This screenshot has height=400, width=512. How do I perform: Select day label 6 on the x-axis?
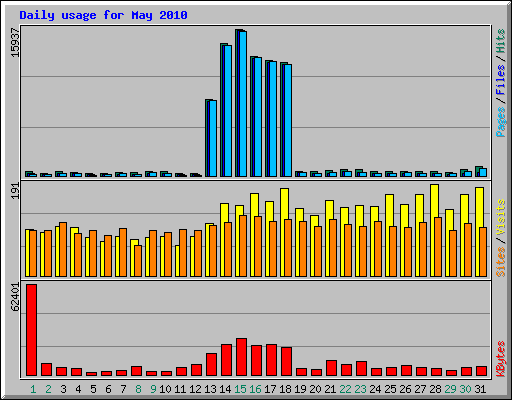(x=108, y=389)
